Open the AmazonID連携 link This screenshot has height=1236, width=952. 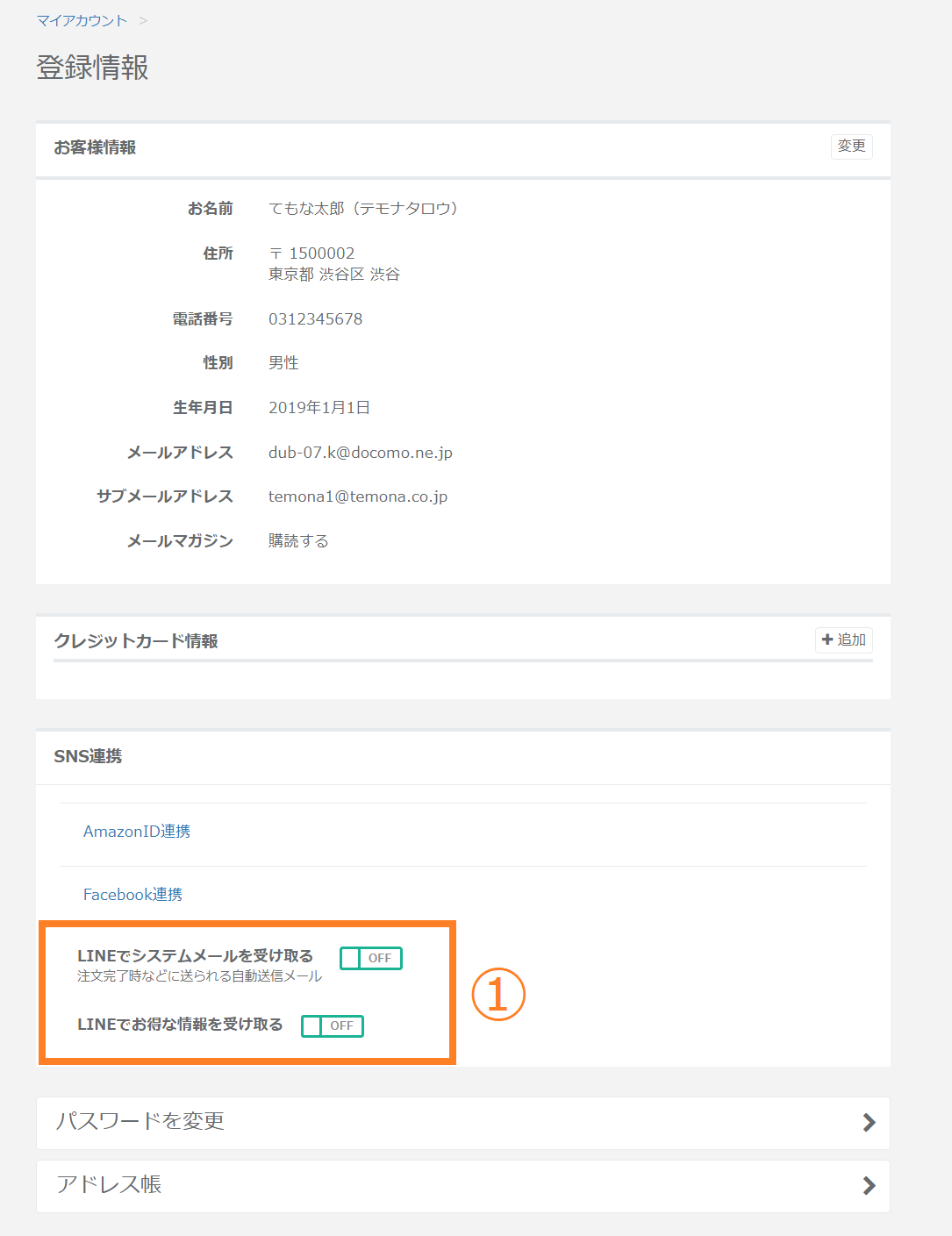coord(137,832)
